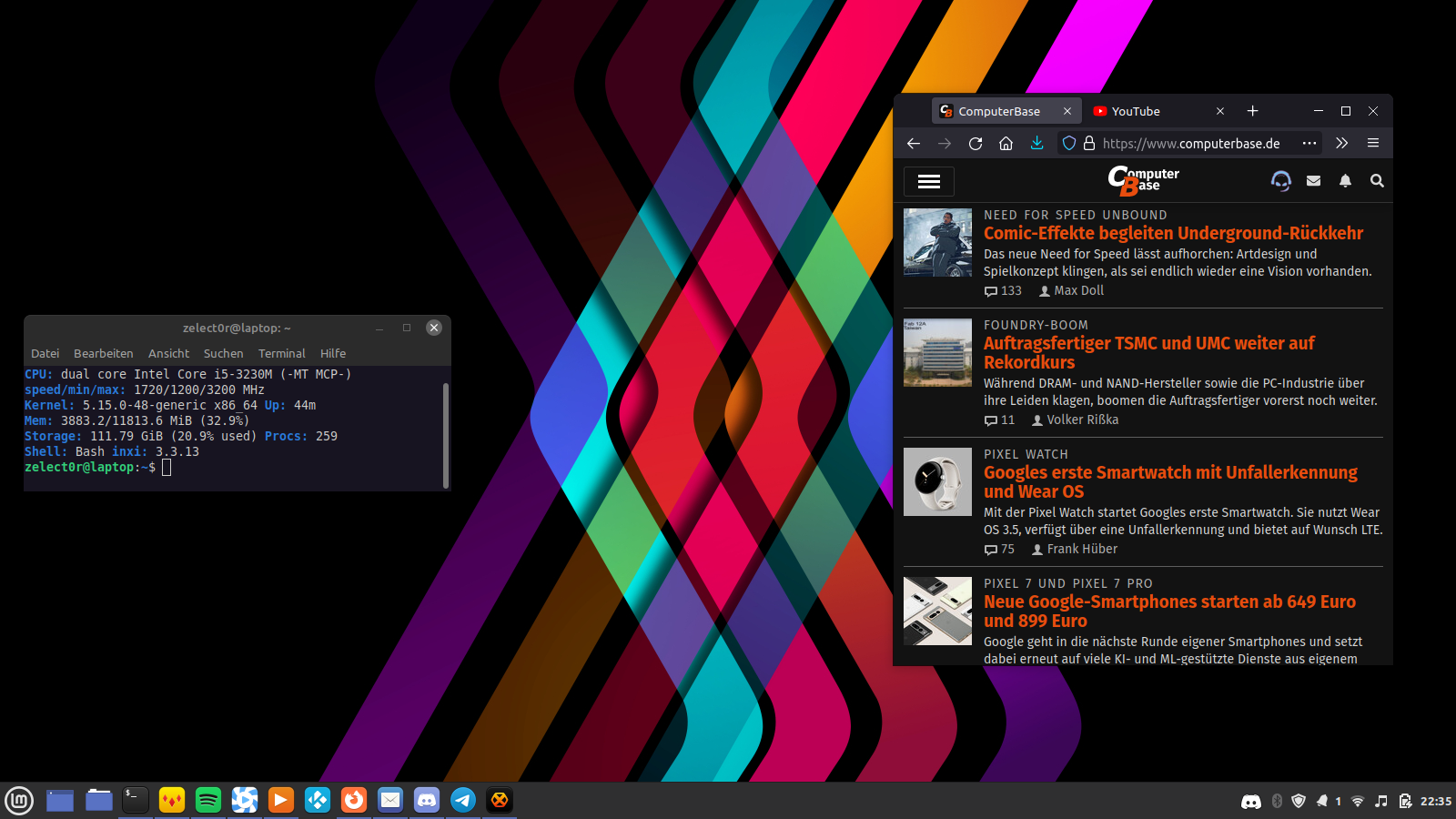Open article 'Comic-Effekte begleiten Underground-Rückkehr'
This screenshot has height=819, width=1456.
coord(1173,233)
